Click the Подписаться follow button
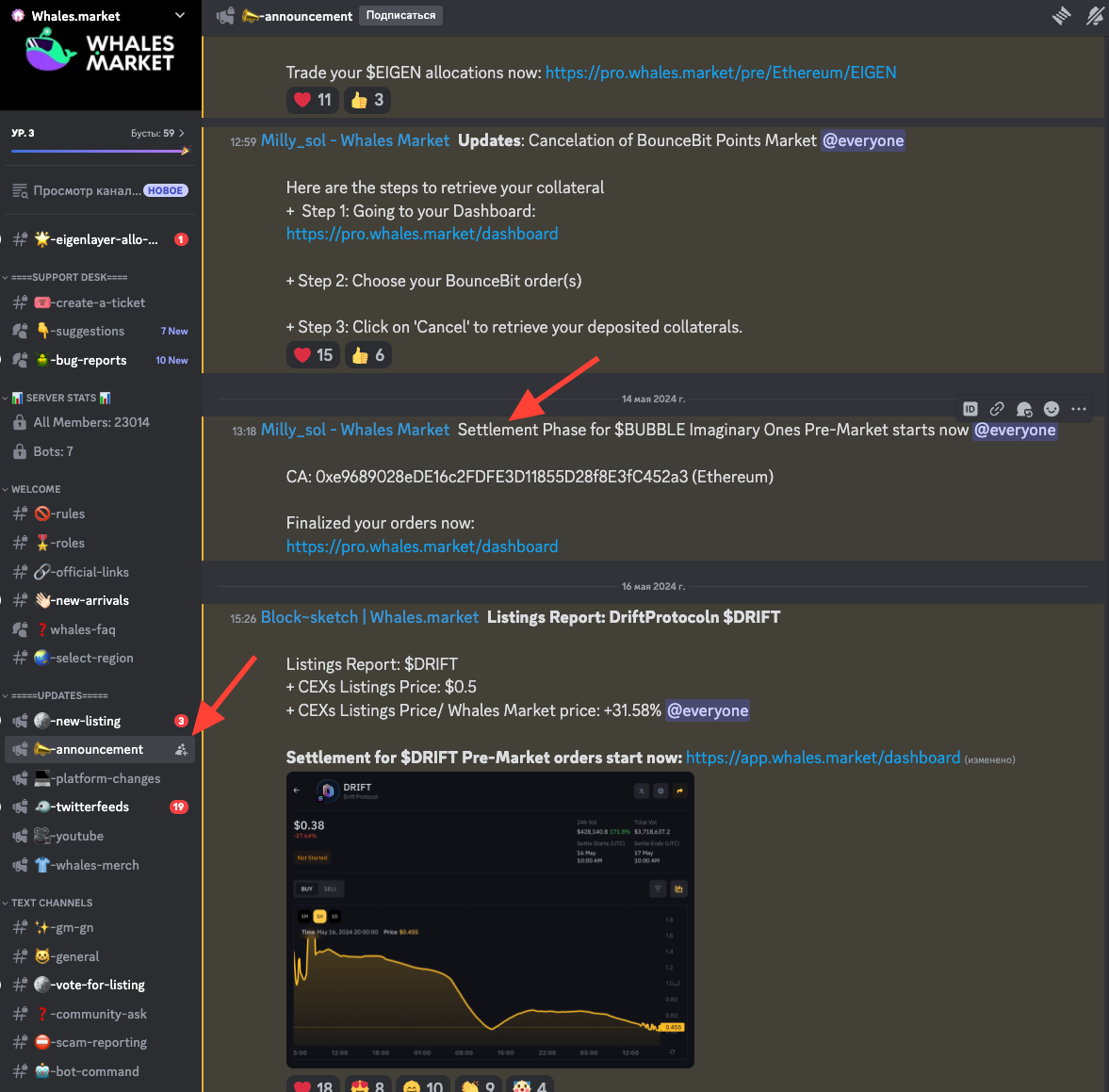Viewport: 1109px width, 1092px height. tap(400, 16)
